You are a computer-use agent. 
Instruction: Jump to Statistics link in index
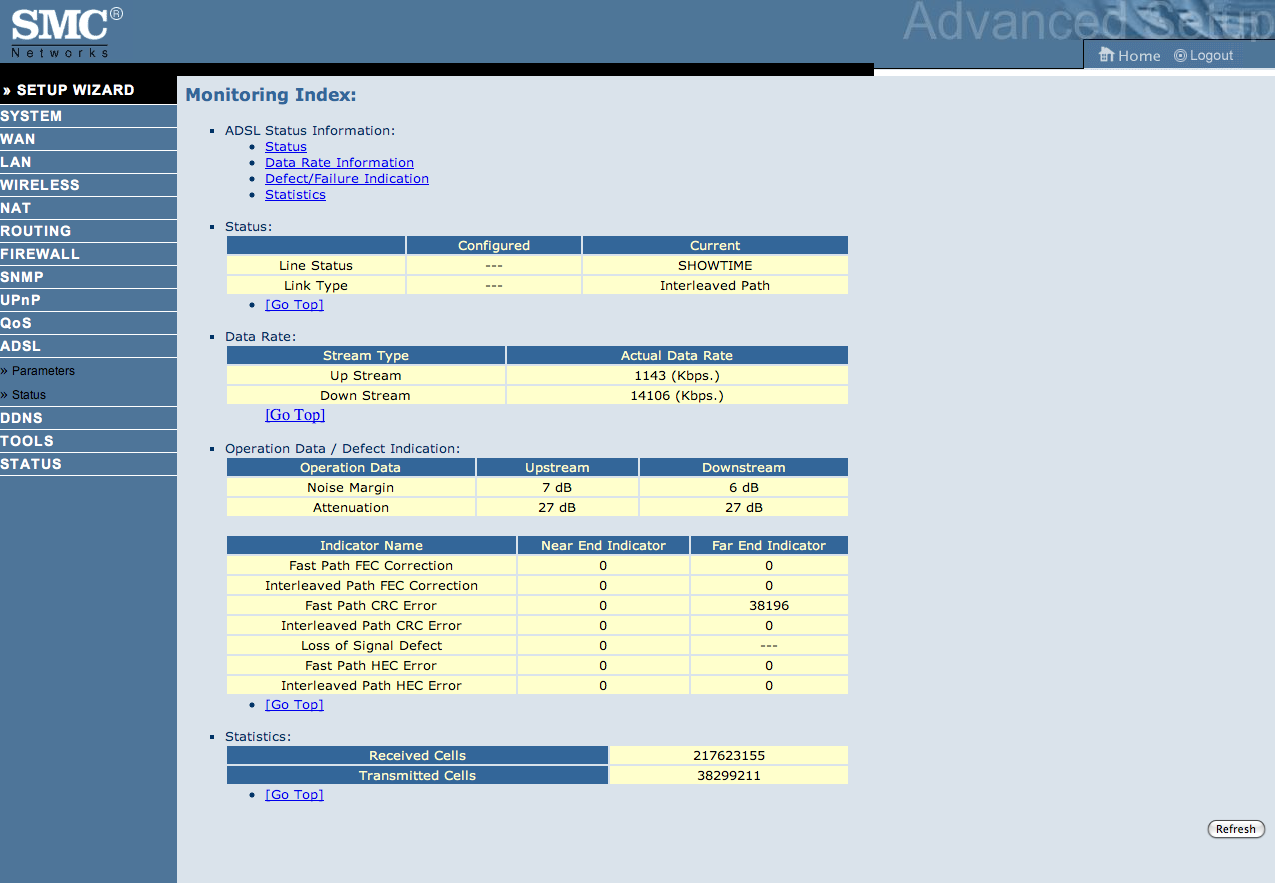[295, 195]
